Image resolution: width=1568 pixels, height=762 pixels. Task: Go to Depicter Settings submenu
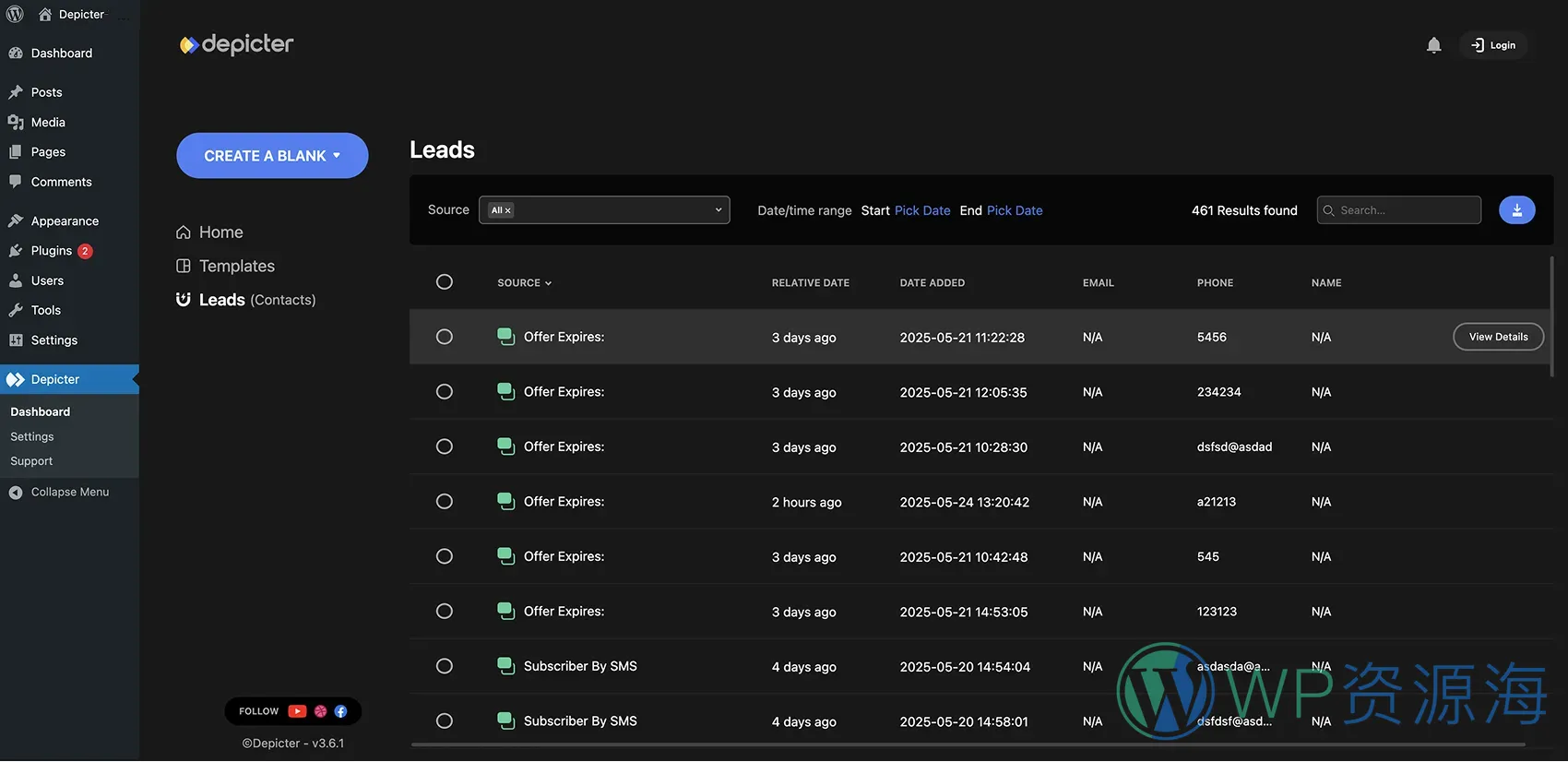pyautogui.click(x=32, y=436)
